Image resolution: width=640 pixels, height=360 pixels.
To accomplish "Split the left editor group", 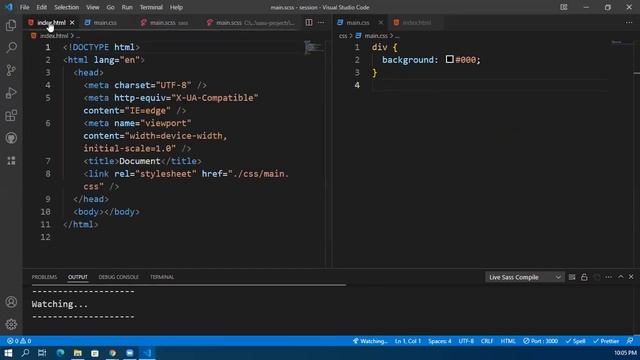I will tap(309, 22).
